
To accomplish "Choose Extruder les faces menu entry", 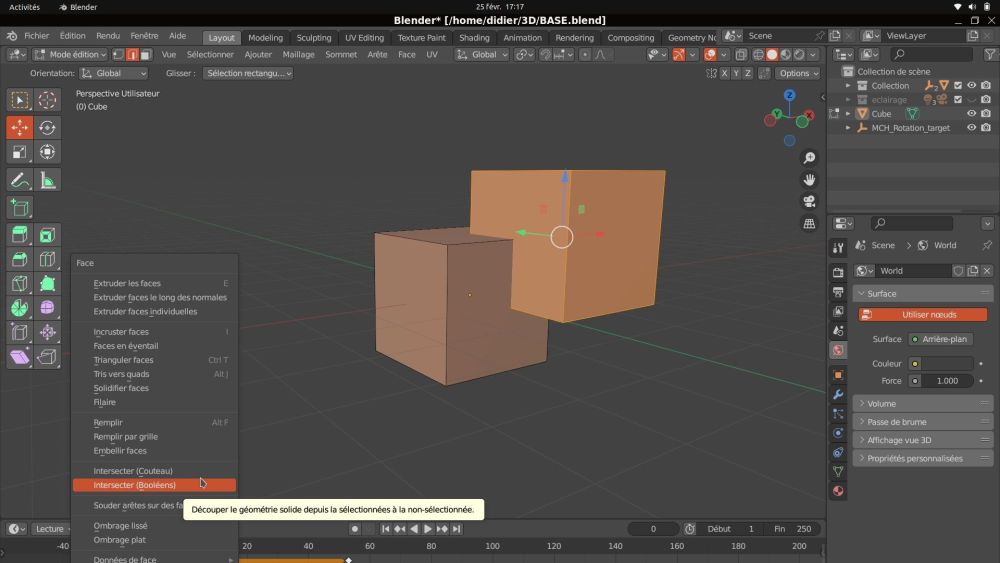I will click(x=154, y=283).
